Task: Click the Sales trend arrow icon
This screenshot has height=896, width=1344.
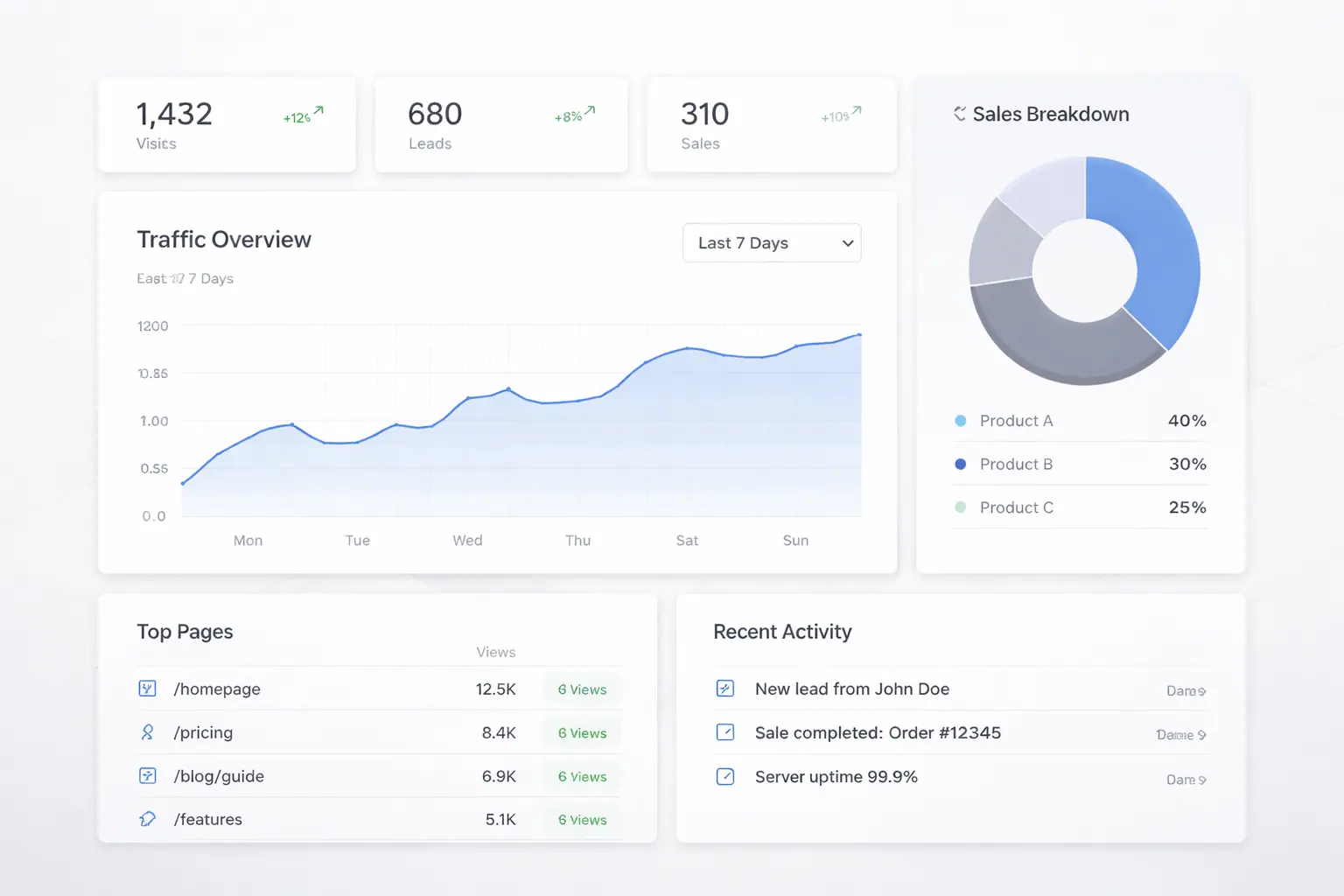Action: (857, 111)
